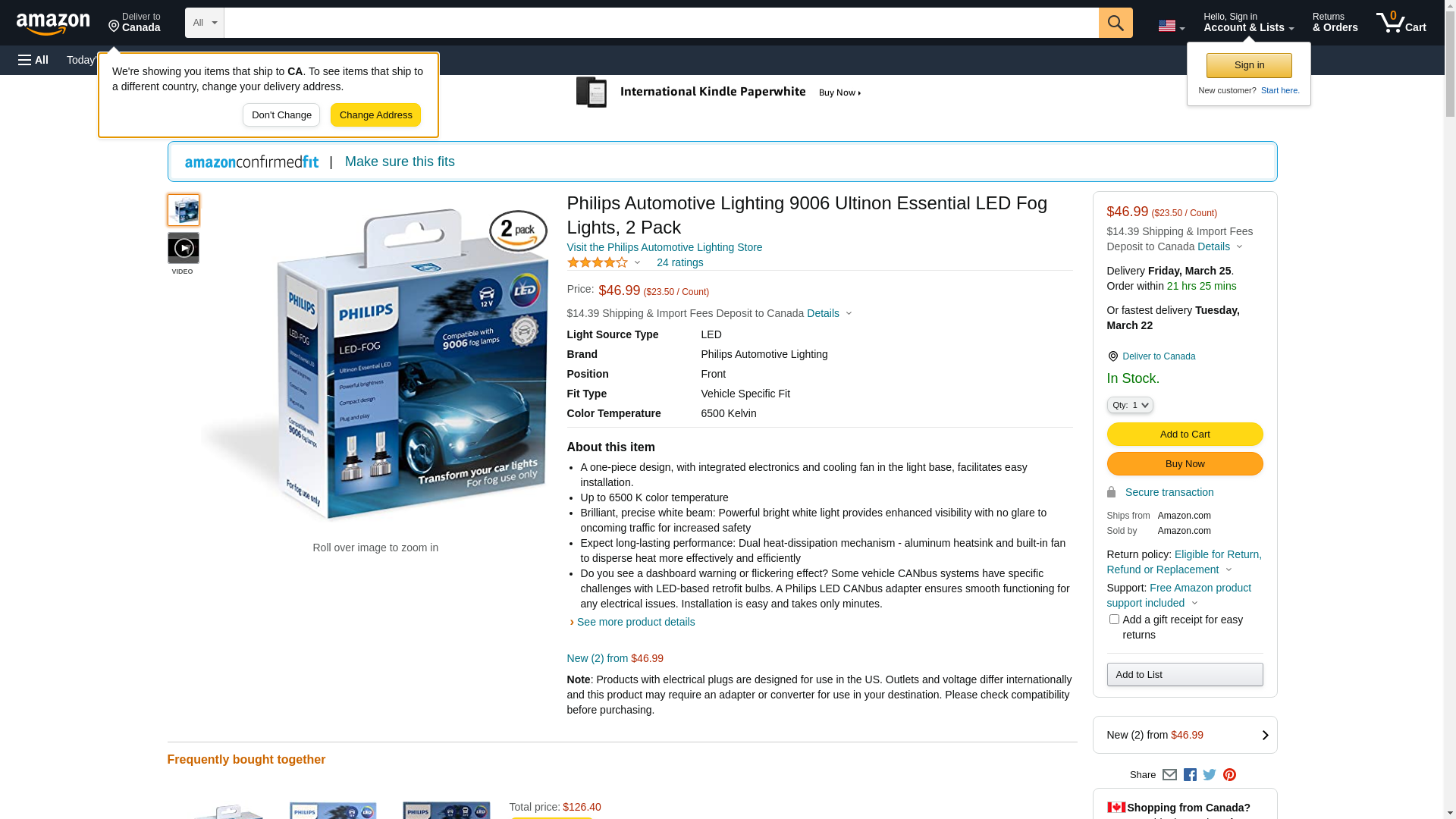Open the language flag dropdown
Image resolution: width=1456 pixels, height=819 pixels.
click(x=1171, y=27)
